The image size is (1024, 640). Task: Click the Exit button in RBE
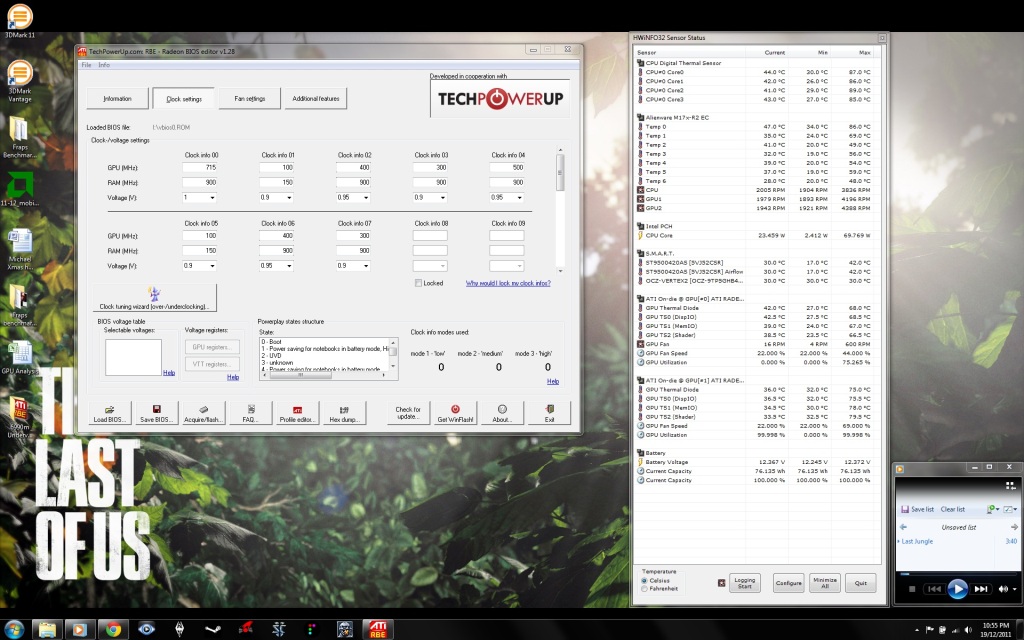pyautogui.click(x=549, y=413)
